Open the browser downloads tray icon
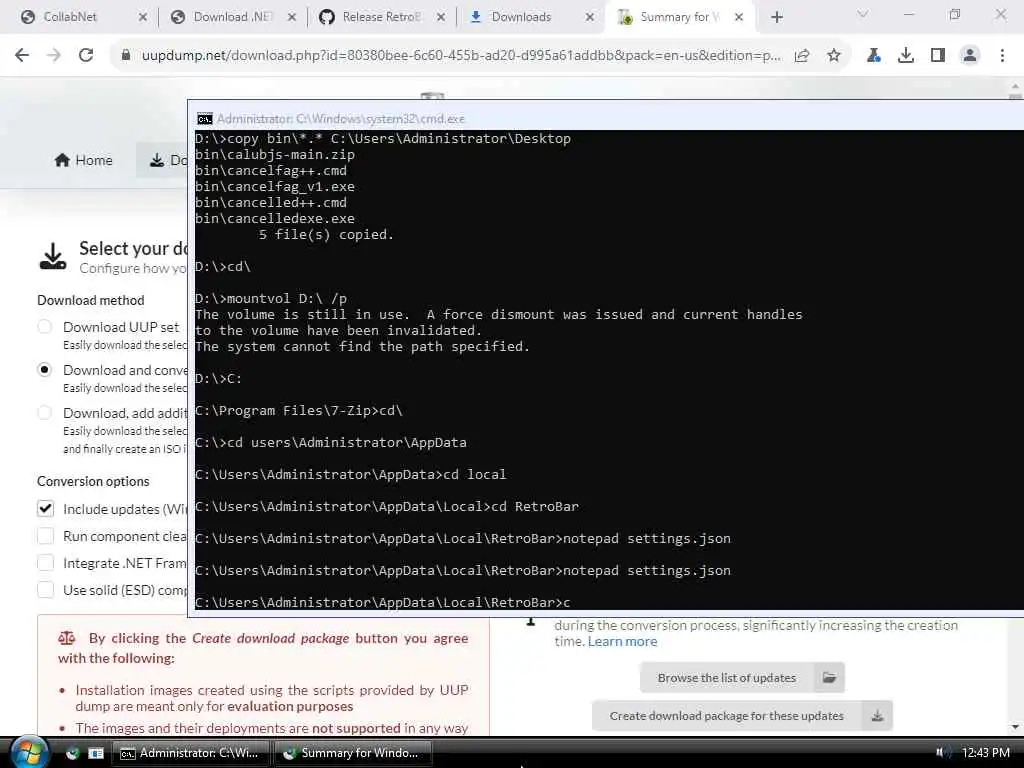 tap(906, 56)
